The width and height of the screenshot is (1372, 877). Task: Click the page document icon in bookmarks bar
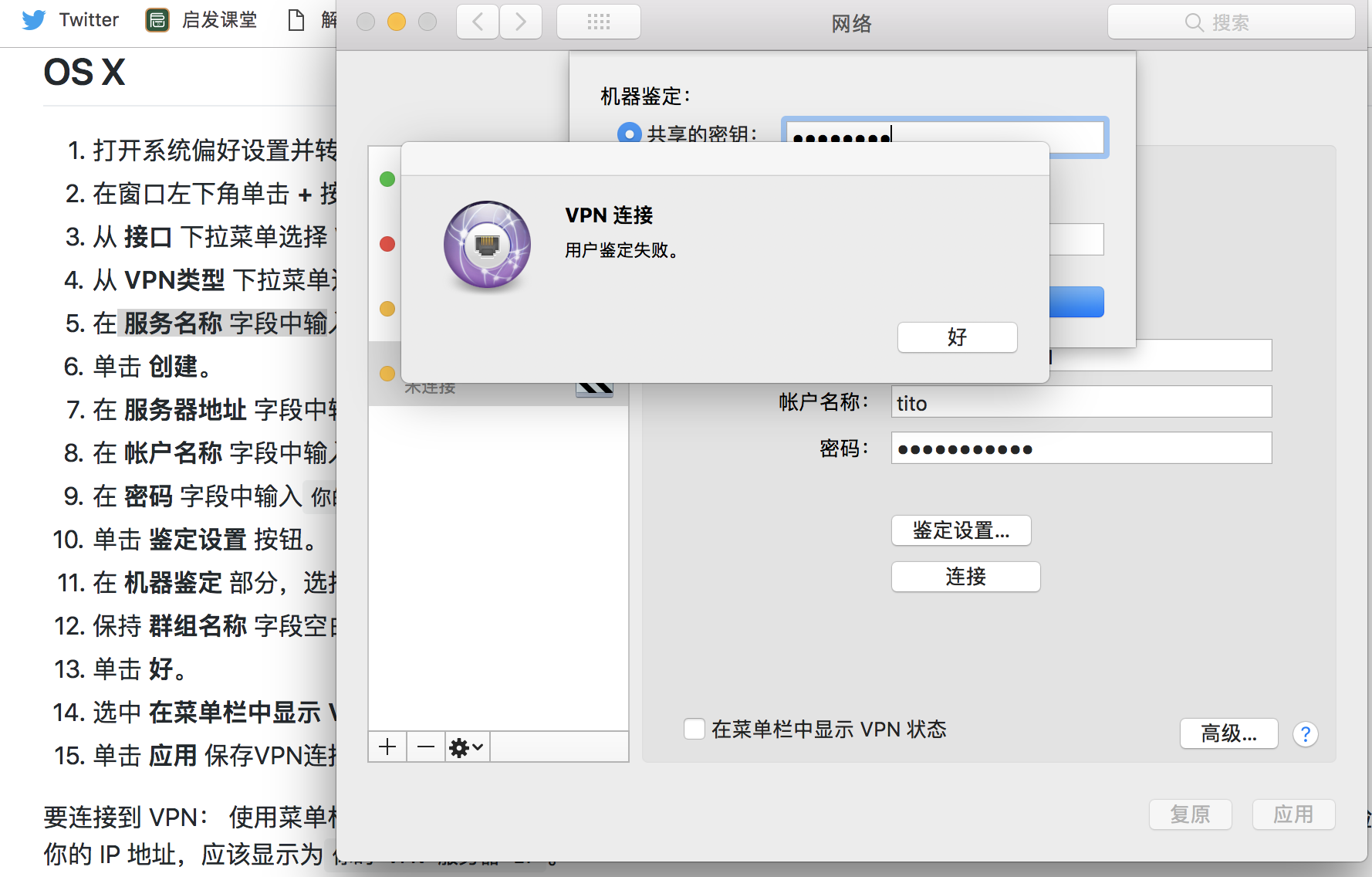(296, 20)
